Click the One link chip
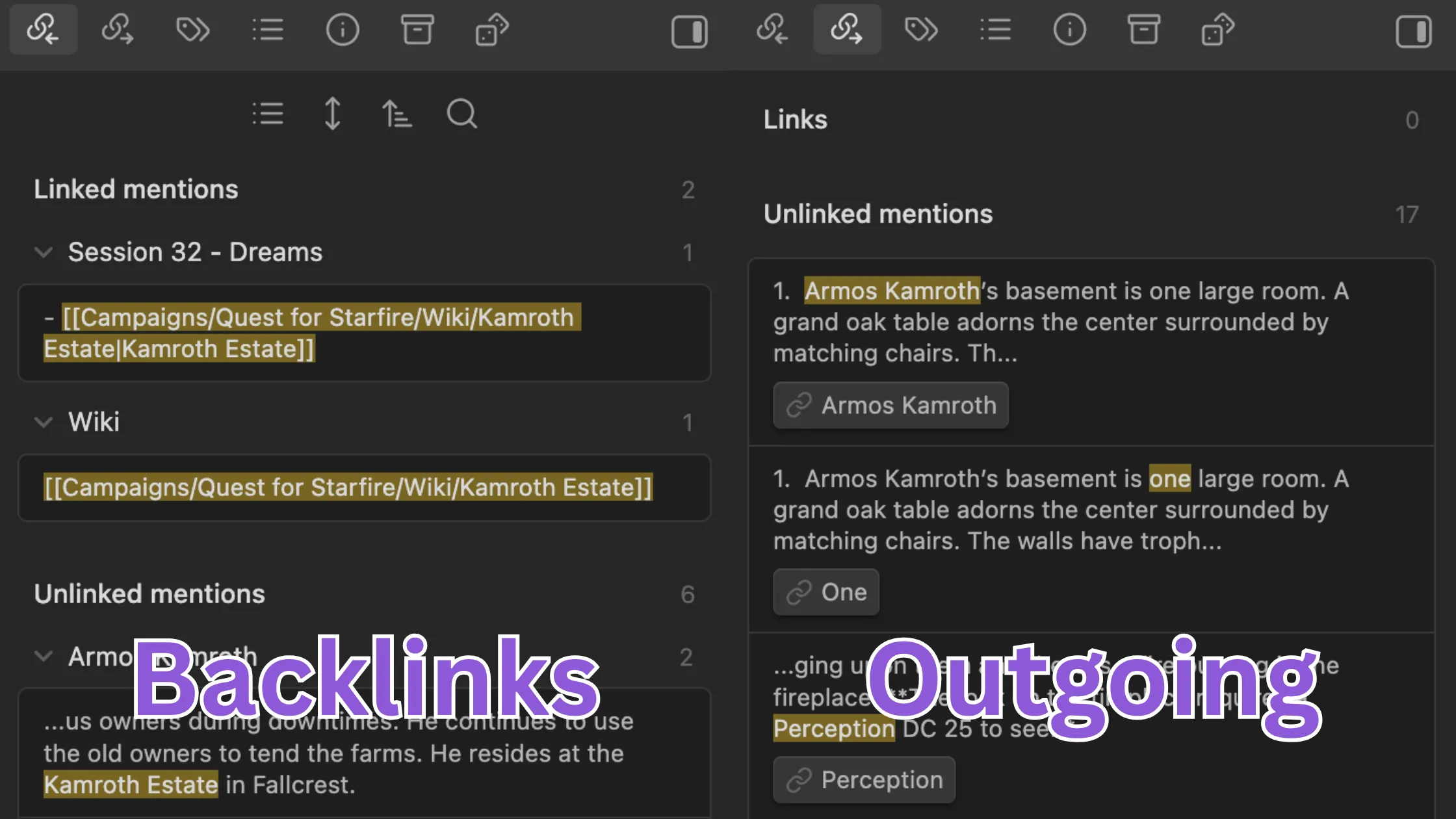1456x819 pixels. point(825,591)
